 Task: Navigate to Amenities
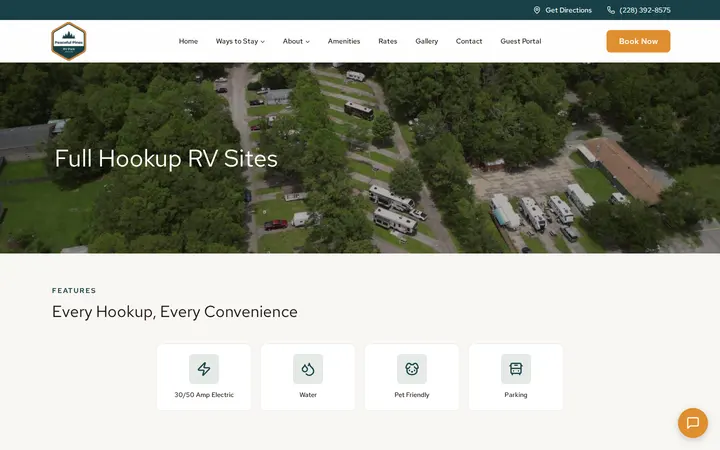pyautogui.click(x=344, y=41)
